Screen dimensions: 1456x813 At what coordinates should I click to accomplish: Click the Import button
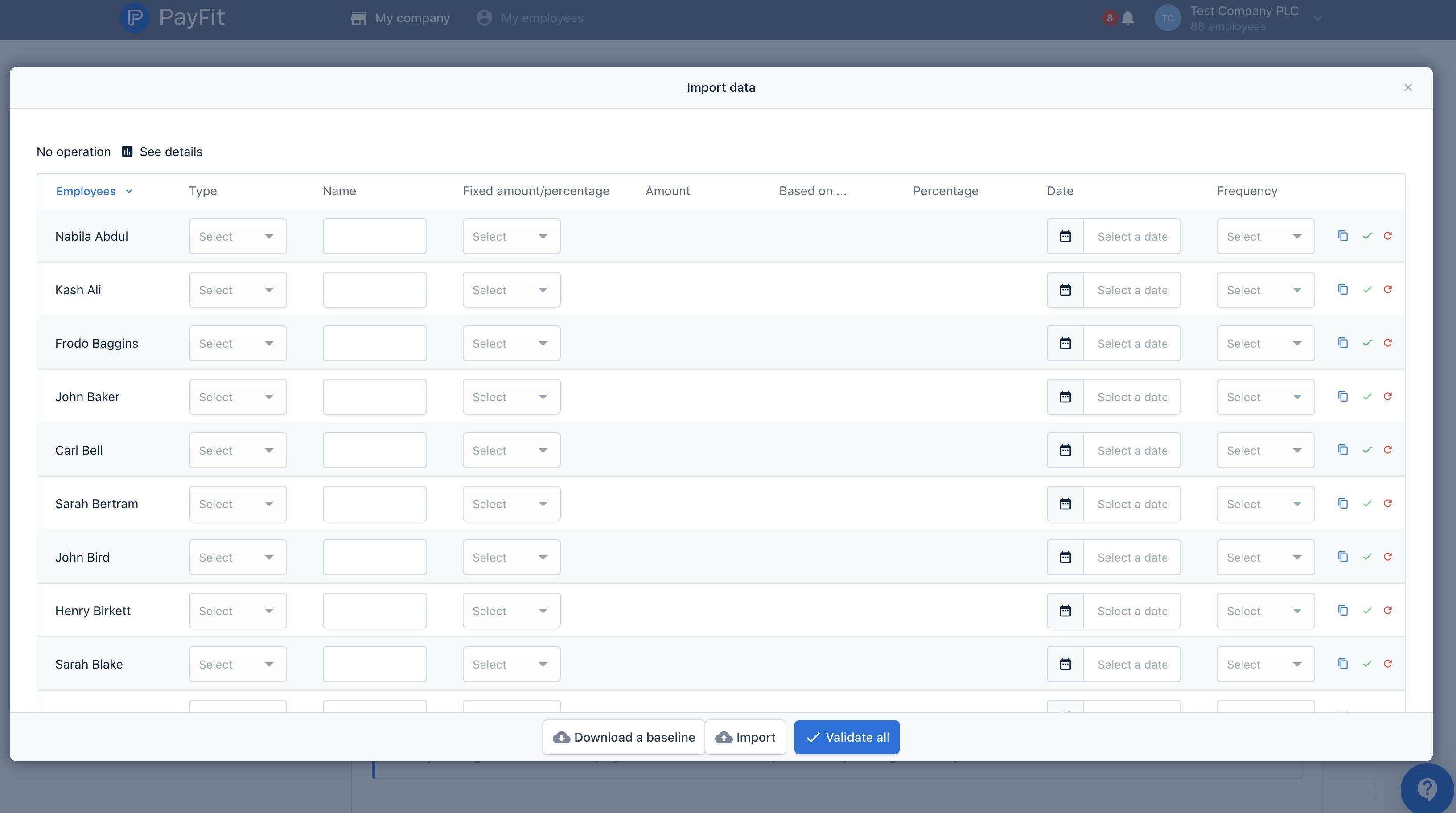click(745, 737)
